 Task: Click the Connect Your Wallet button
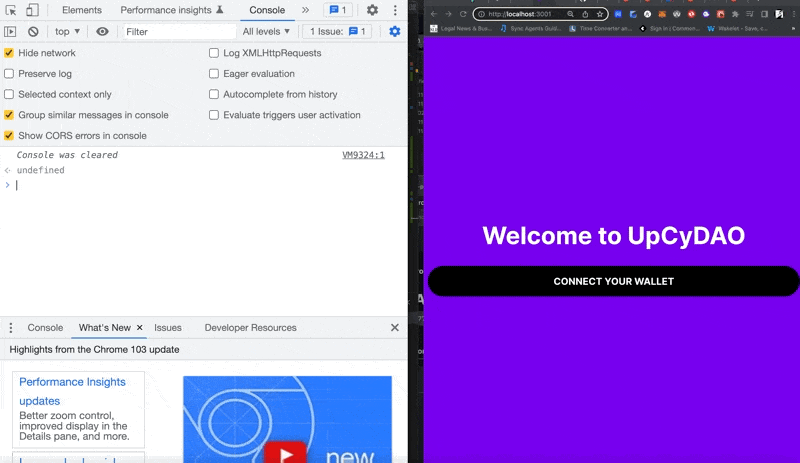(613, 282)
